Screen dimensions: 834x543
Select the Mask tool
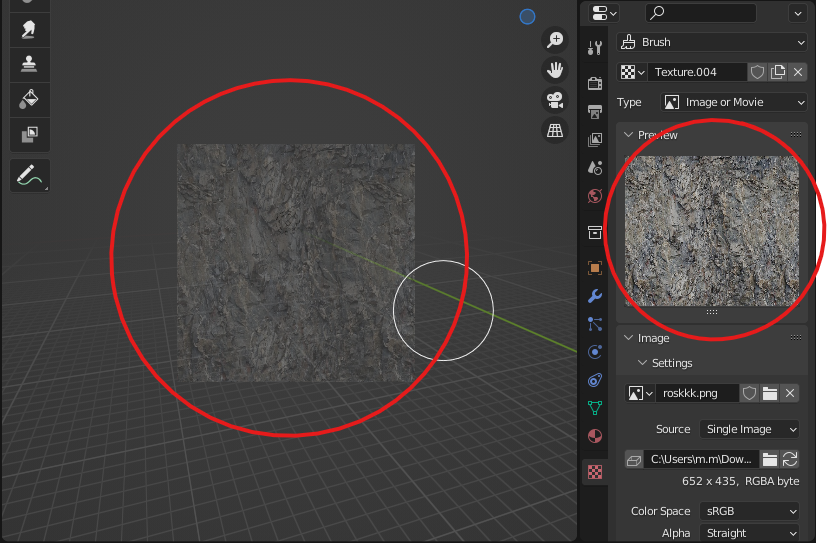tap(29, 132)
